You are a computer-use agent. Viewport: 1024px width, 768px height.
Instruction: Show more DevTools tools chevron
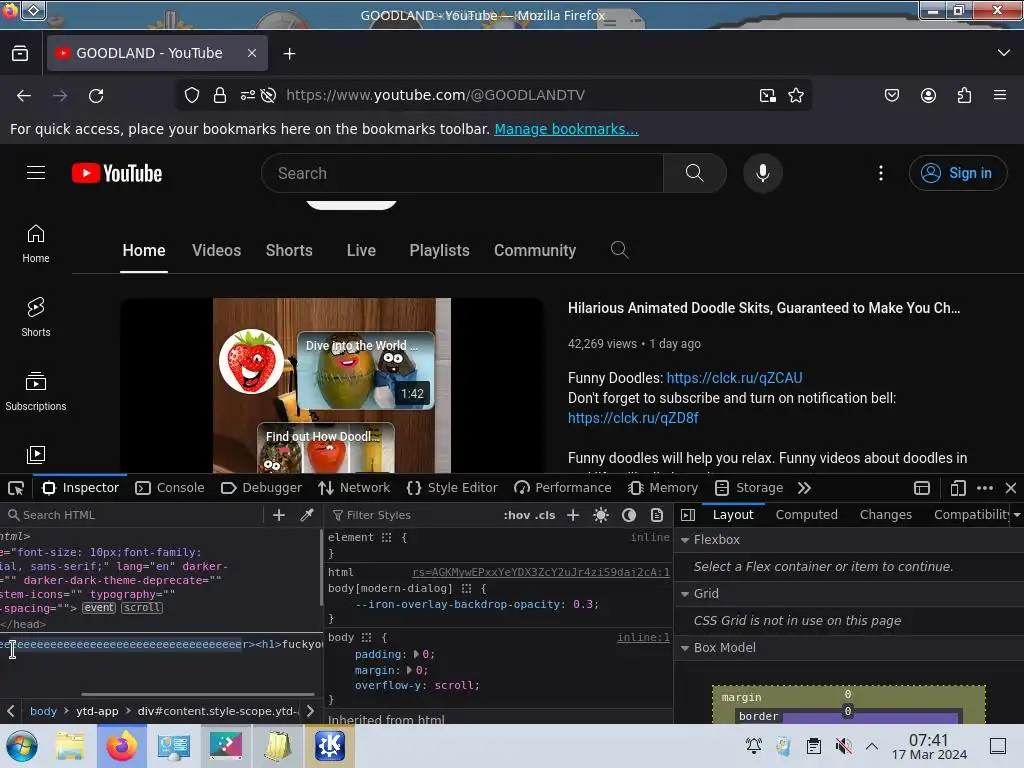(805, 488)
